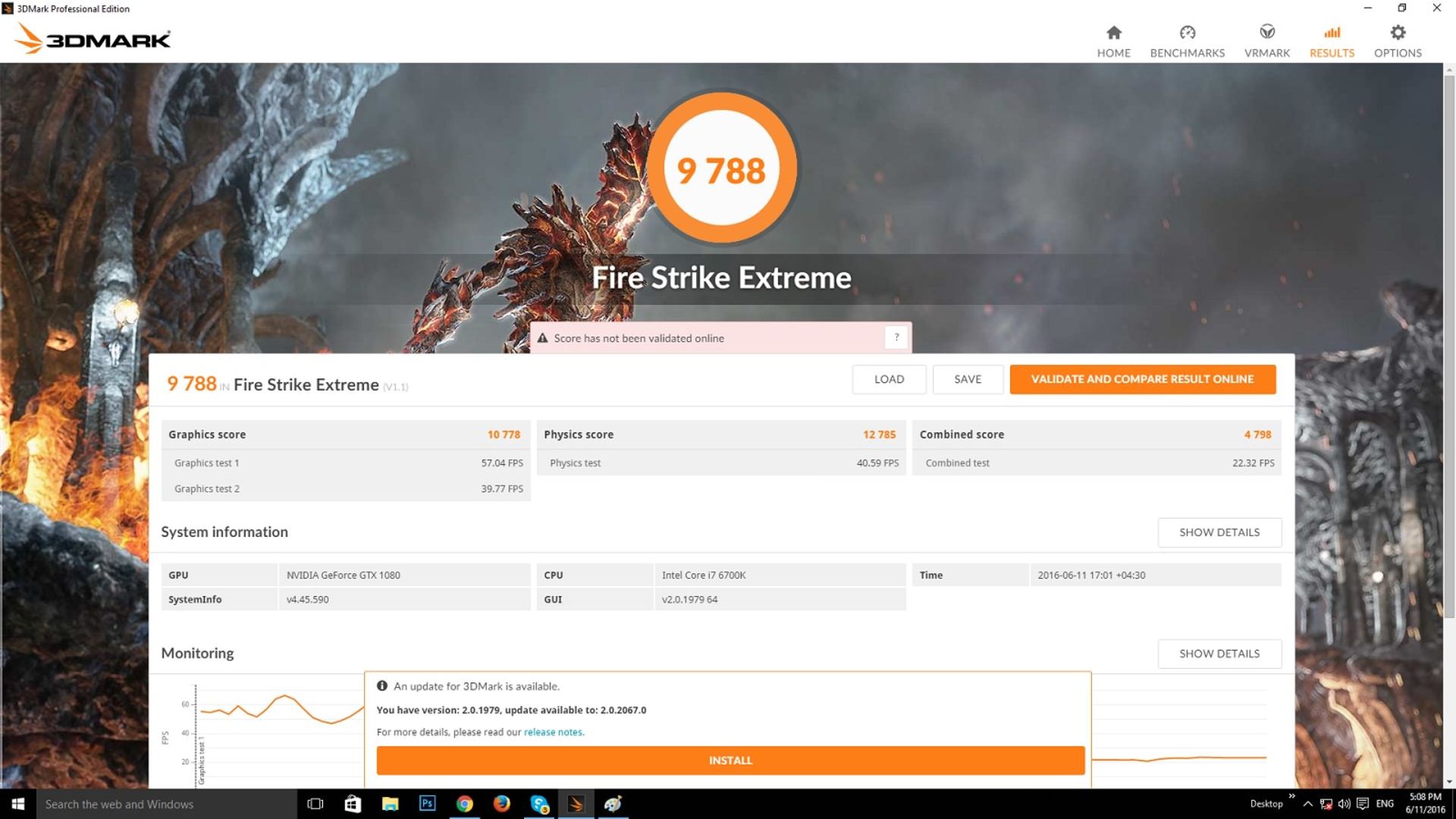Image resolution: width=1456 pixels, height=819 pixels.
Task: Click the 3DMark logo
Action: [93, 38]
